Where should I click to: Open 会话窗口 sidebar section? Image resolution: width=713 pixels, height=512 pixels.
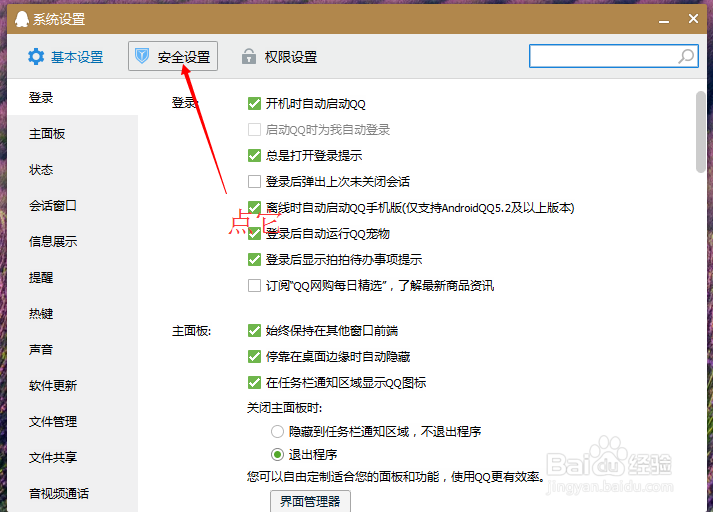(x=73, y=206)
